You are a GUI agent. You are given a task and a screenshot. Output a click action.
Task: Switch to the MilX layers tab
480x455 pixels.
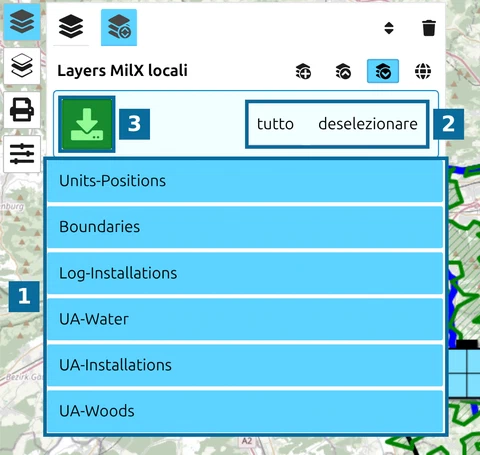click(119, 27)
